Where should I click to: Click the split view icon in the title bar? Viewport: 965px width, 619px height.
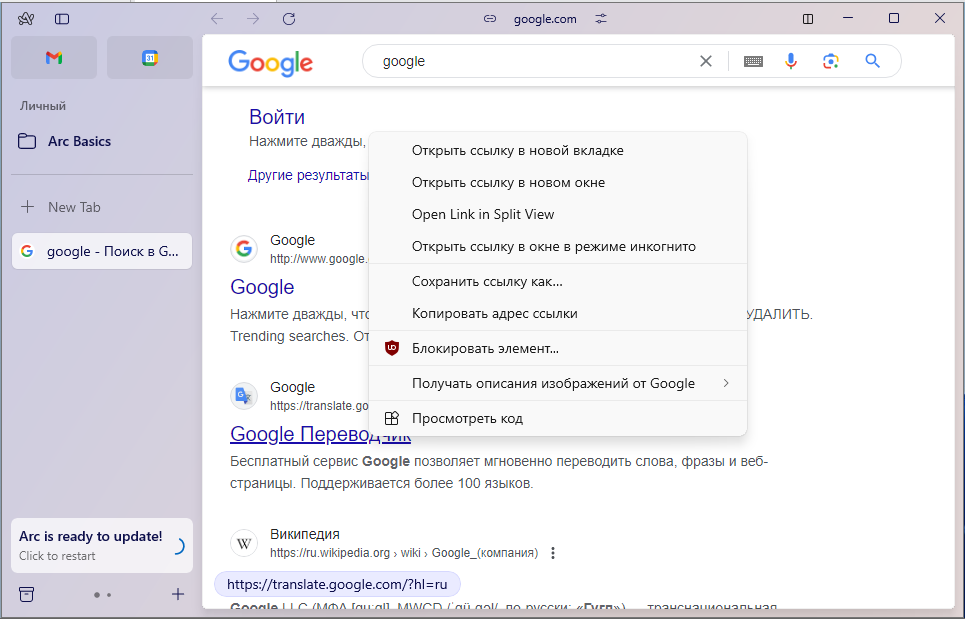(808, 19)
